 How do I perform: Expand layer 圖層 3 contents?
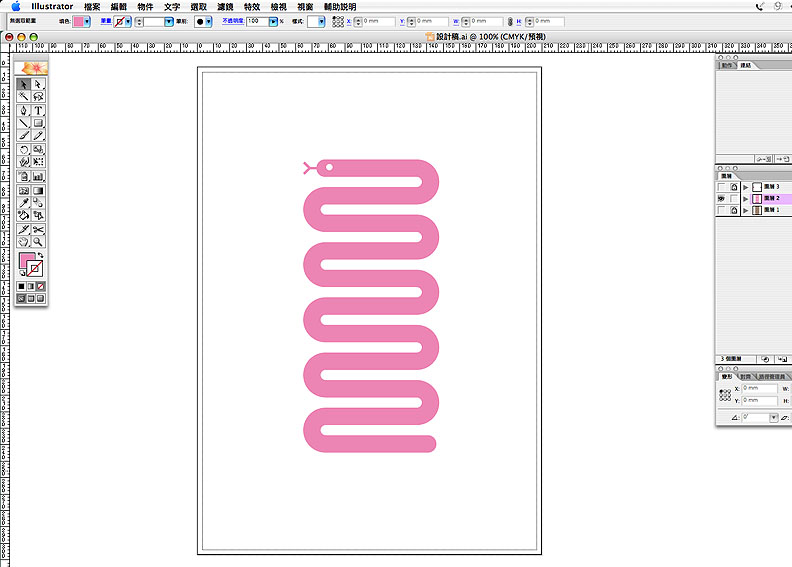pos(746,187)
